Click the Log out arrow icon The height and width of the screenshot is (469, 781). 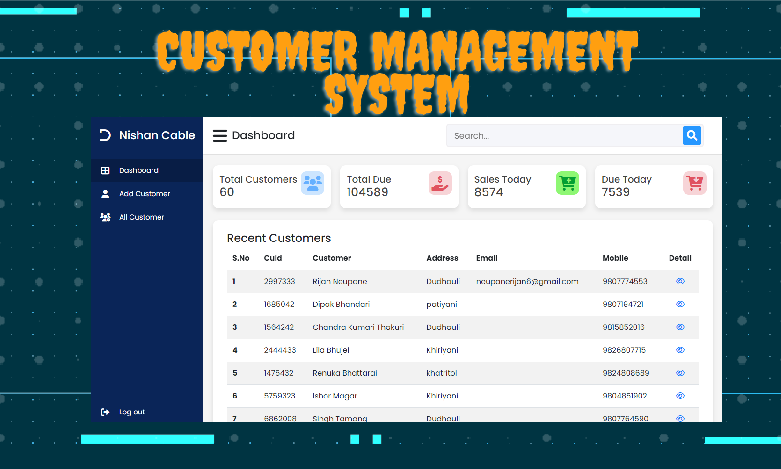pyautogui.click(x=105, y=412)
